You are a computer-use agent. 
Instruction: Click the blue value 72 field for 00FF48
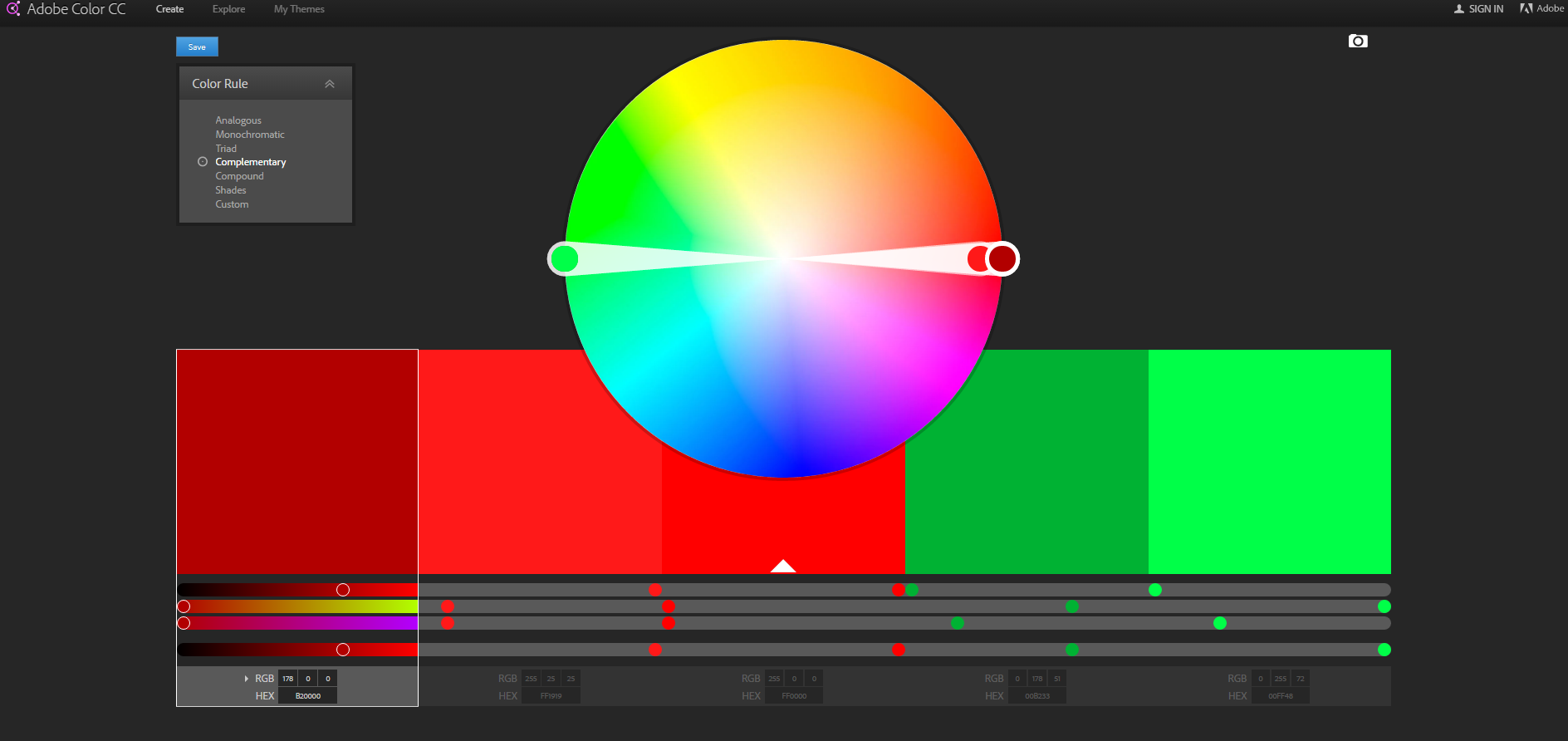pos(1301,679)
